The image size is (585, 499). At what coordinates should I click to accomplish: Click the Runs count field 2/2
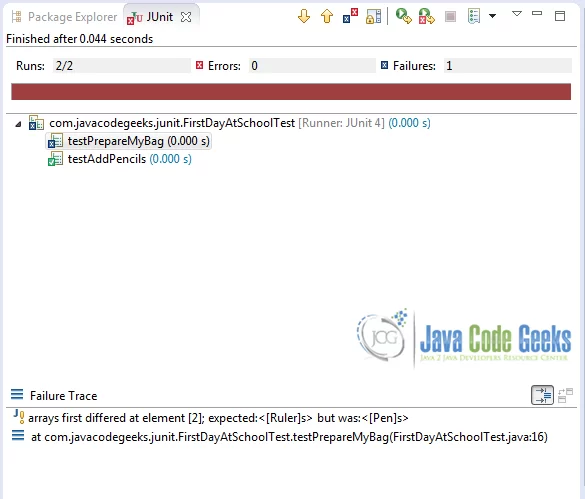click(121, 66)
